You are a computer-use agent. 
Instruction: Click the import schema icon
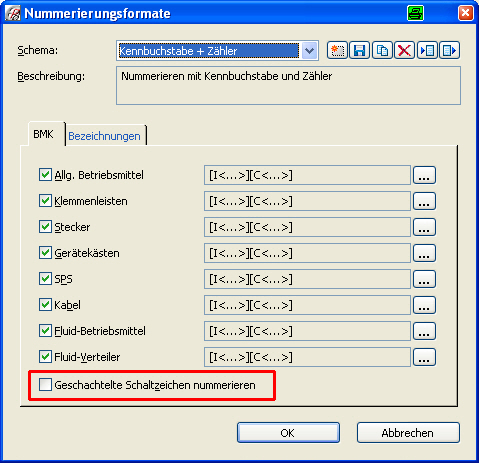[427, 51]
